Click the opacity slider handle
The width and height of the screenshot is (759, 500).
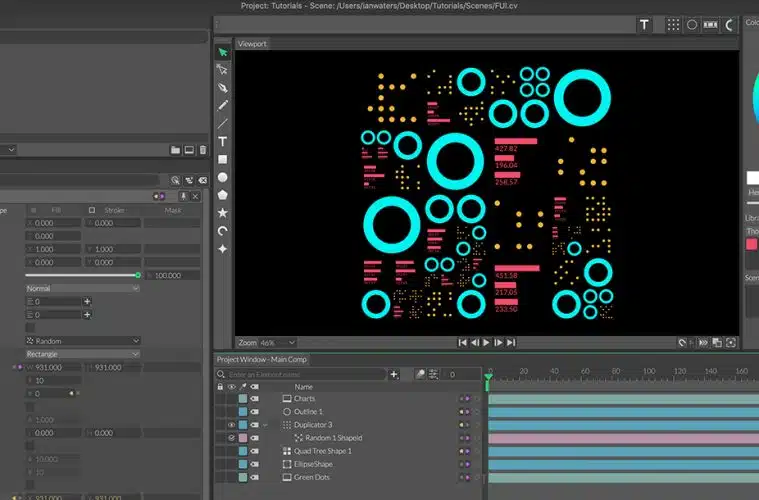[x=138, y=274]
